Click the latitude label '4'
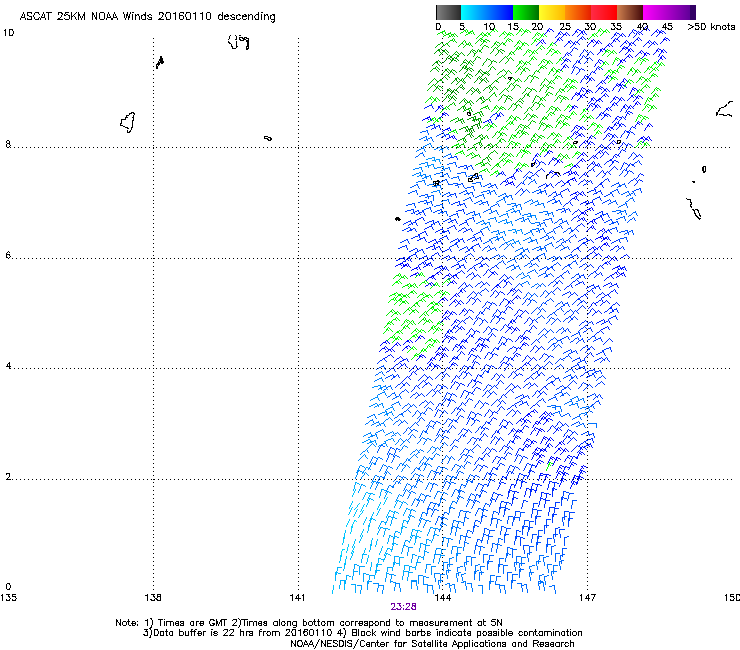The height and width of the screenshot is (650, 740). tap(8, 365)
